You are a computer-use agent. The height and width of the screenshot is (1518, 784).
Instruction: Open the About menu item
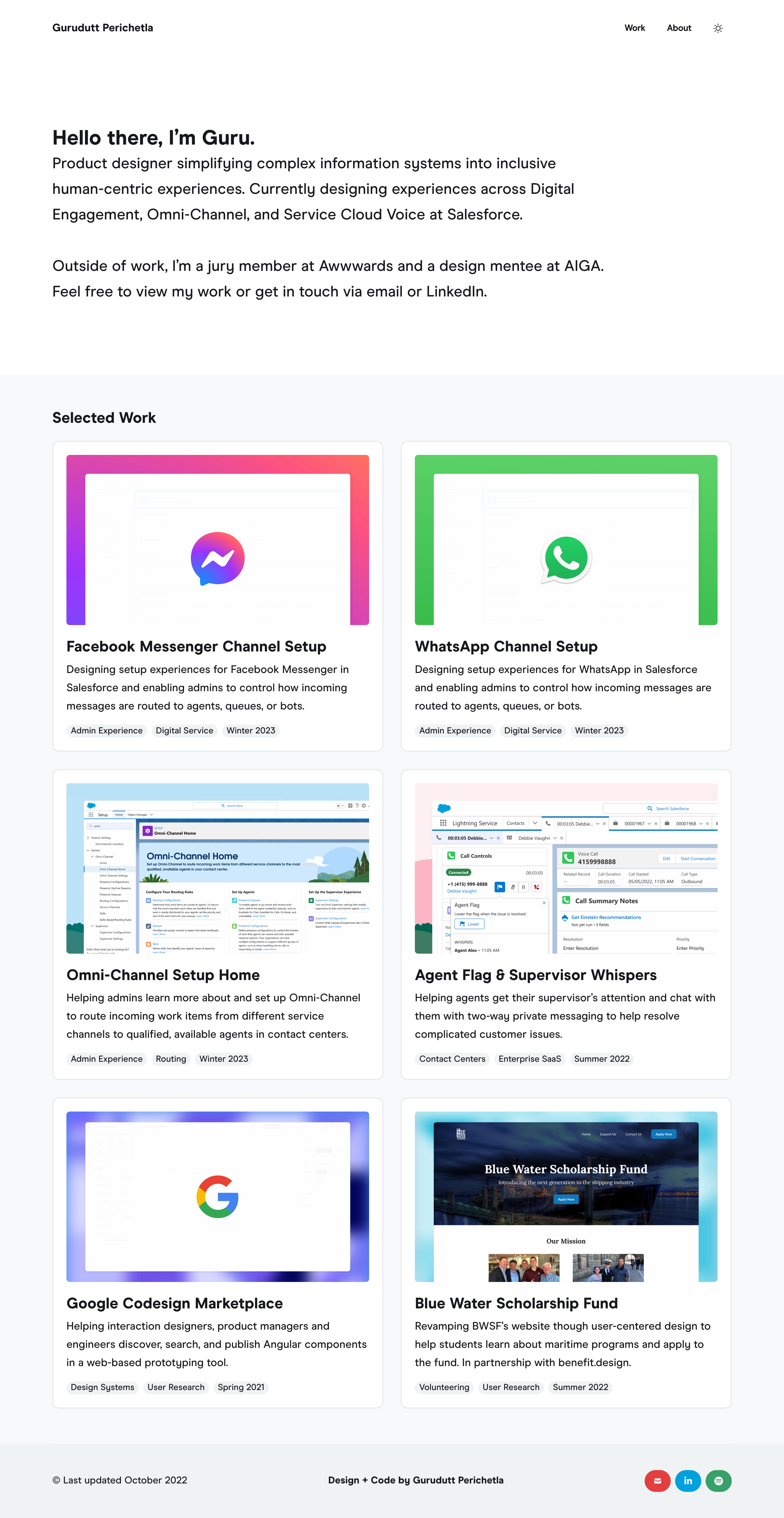[x=679, y=28]
